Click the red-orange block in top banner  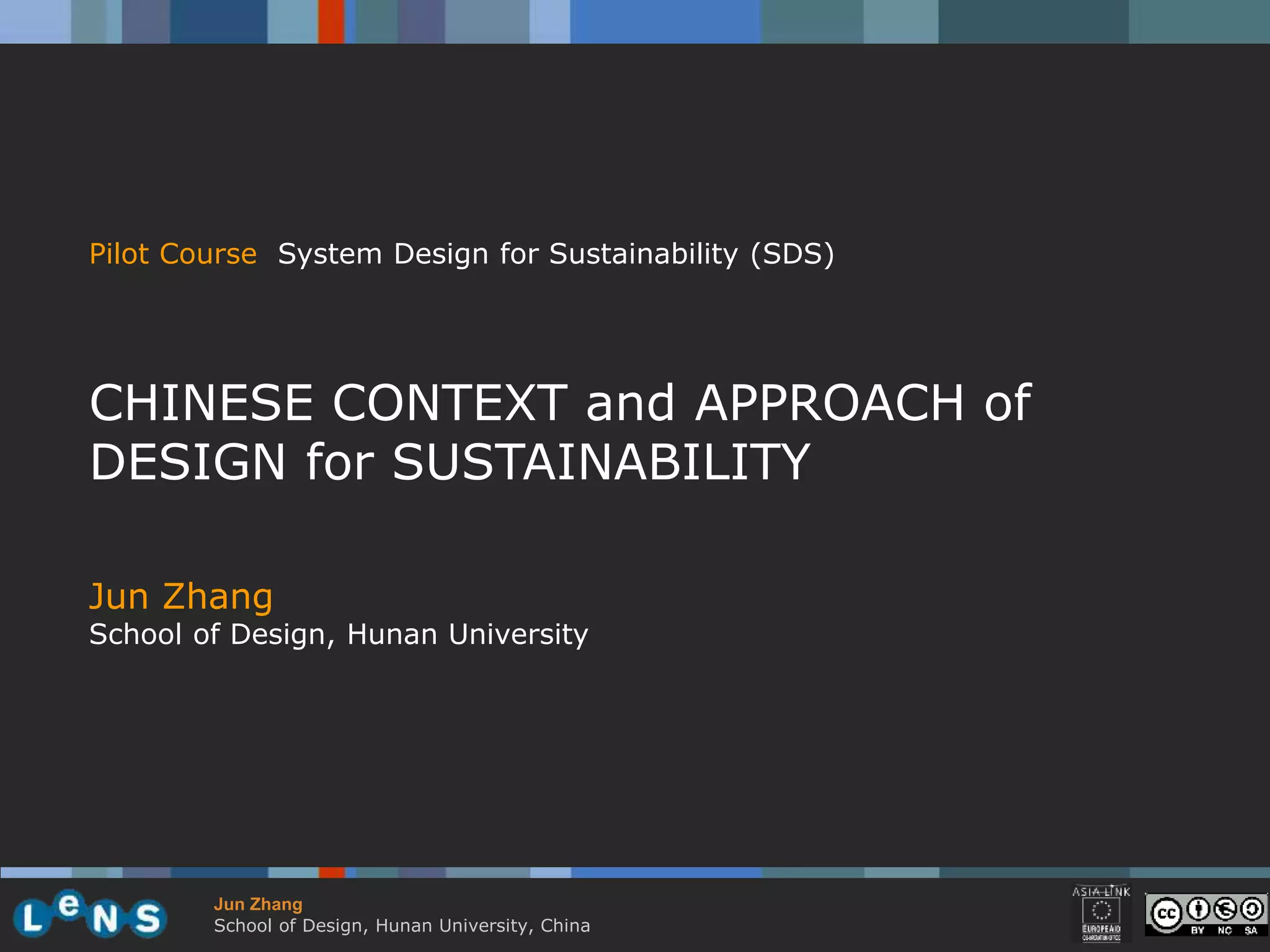tap(331, 22)
